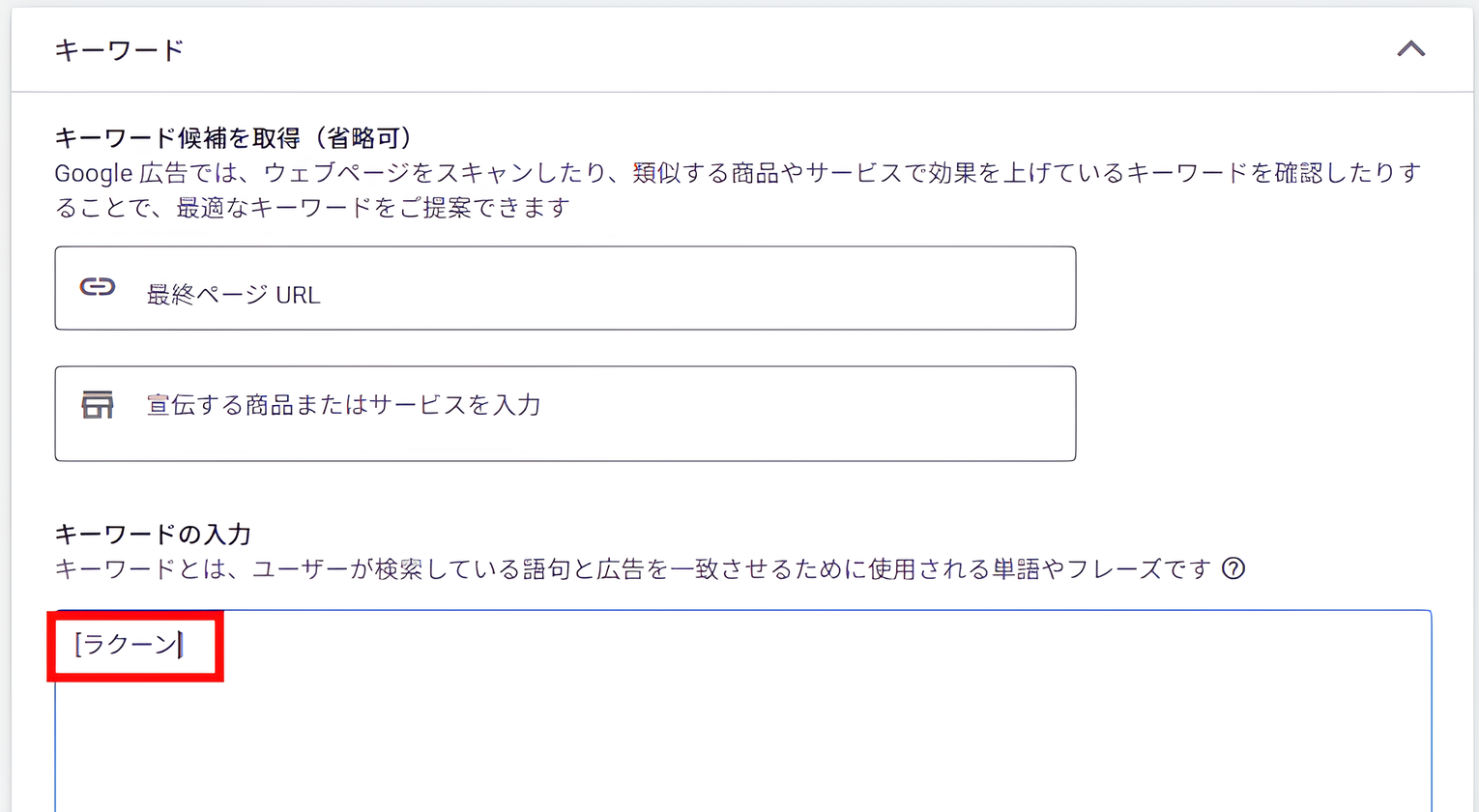
Task: Click the keyword definition sentence
Action: click(632, 568)
